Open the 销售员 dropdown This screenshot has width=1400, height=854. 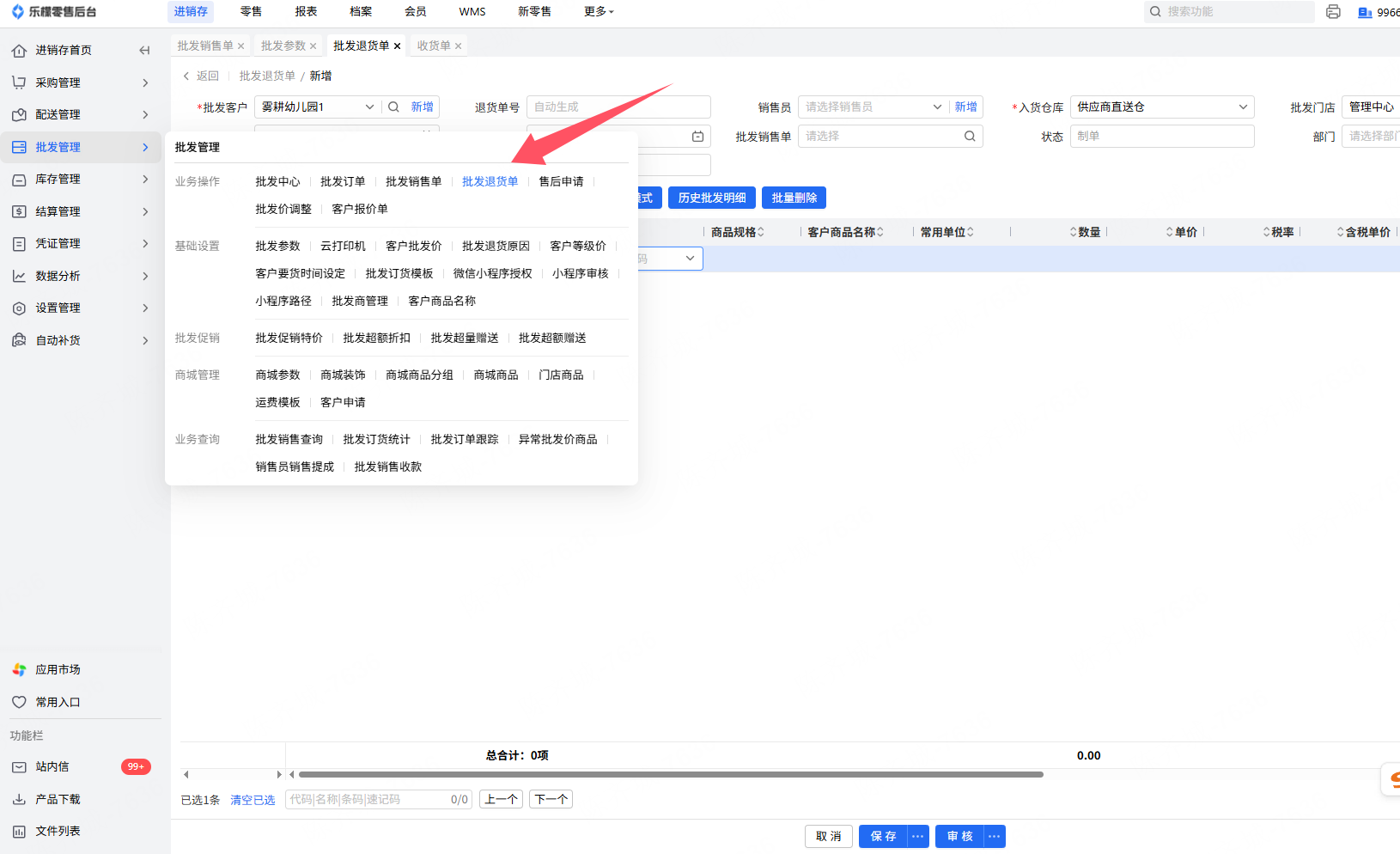pos(937,107)
